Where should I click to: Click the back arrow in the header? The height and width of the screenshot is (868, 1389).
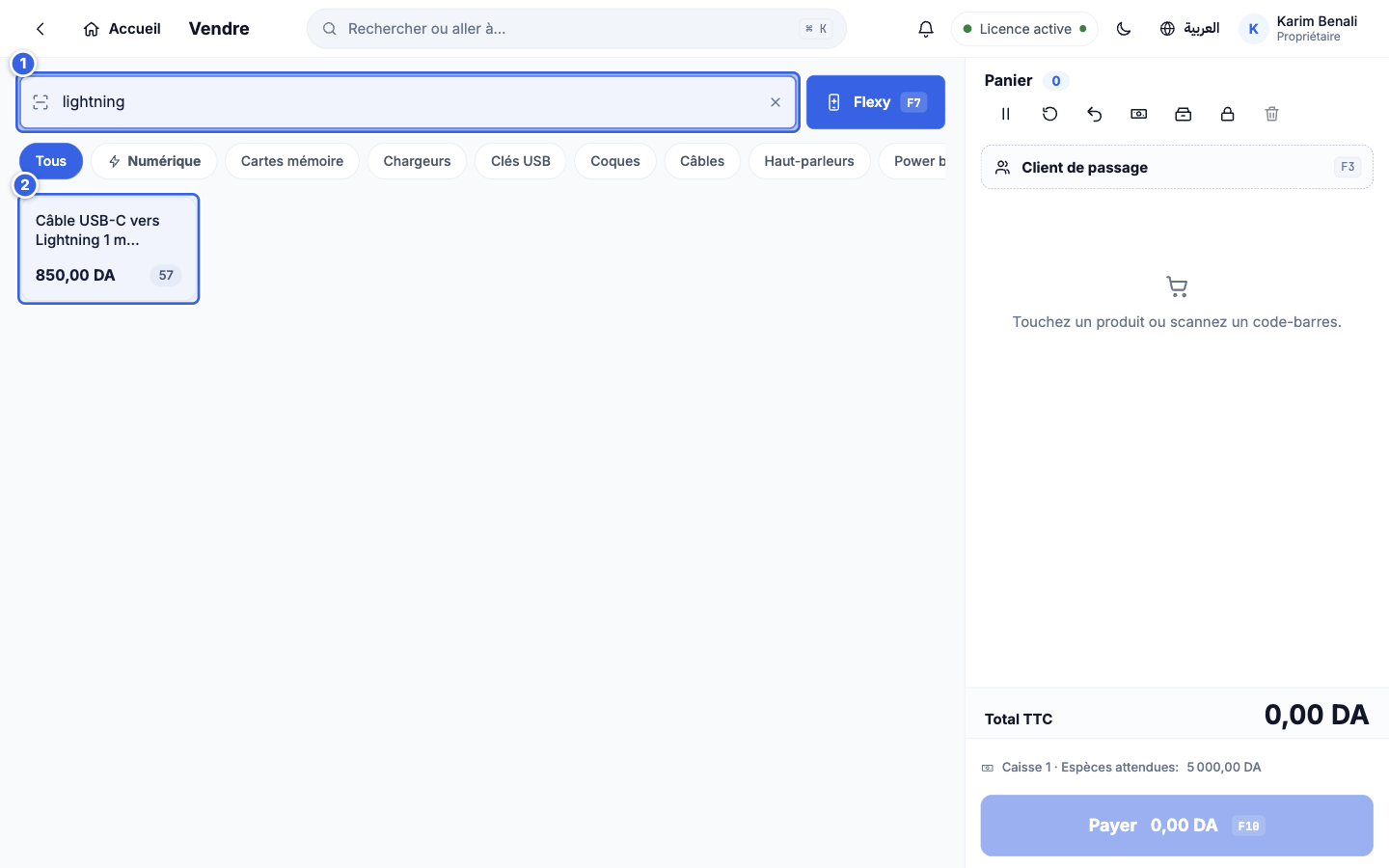(41, 29)
